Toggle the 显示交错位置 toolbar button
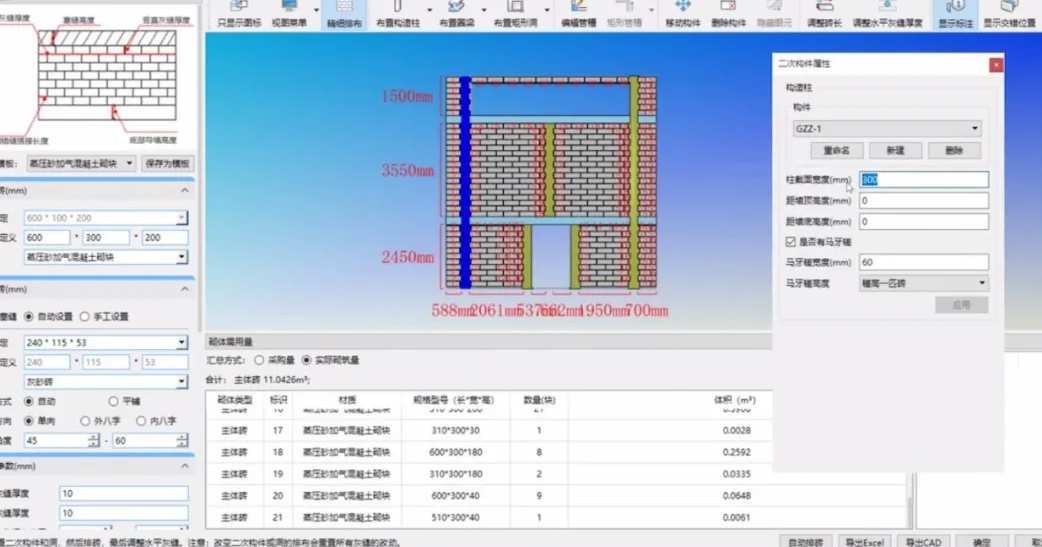Screen dimensions: 1042x547 pyautogui.click(x=1009, y=14)
